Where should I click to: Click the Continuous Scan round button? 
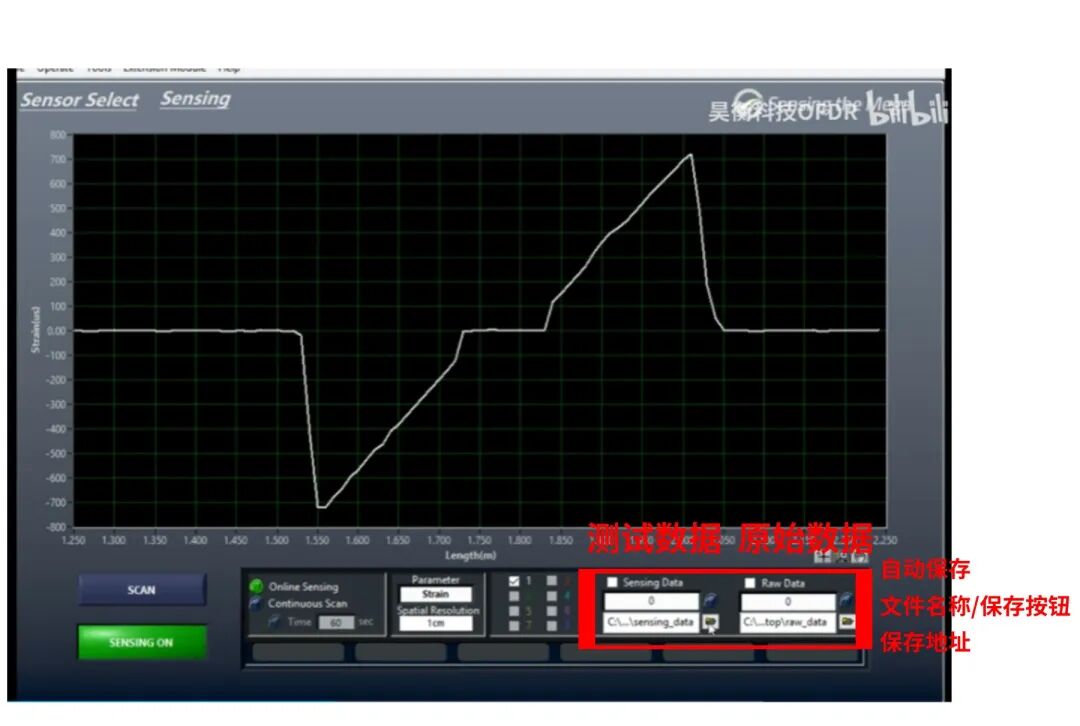pos(257,604)
